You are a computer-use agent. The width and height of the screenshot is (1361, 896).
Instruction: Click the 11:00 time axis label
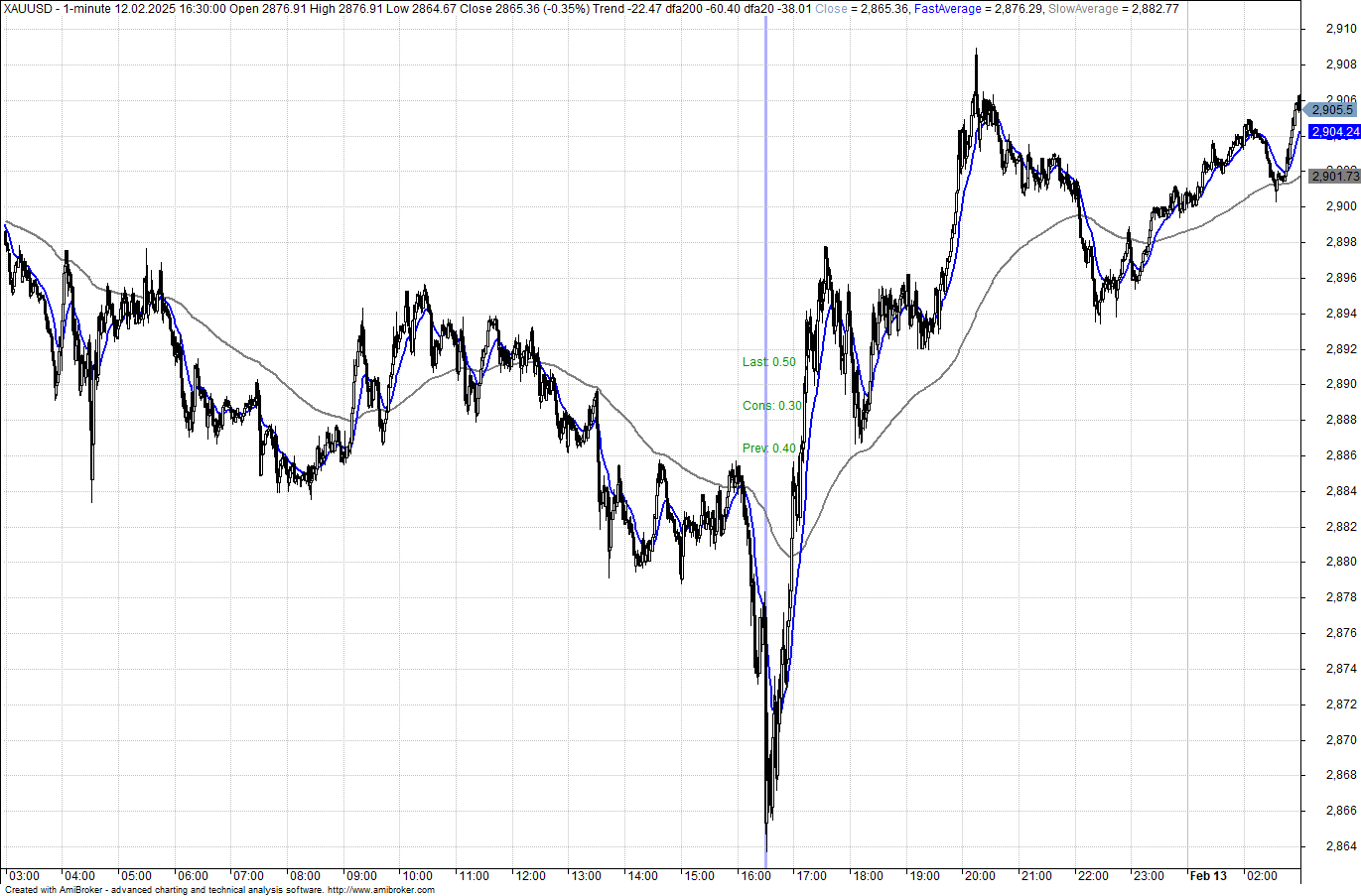[x=474, y=876]
